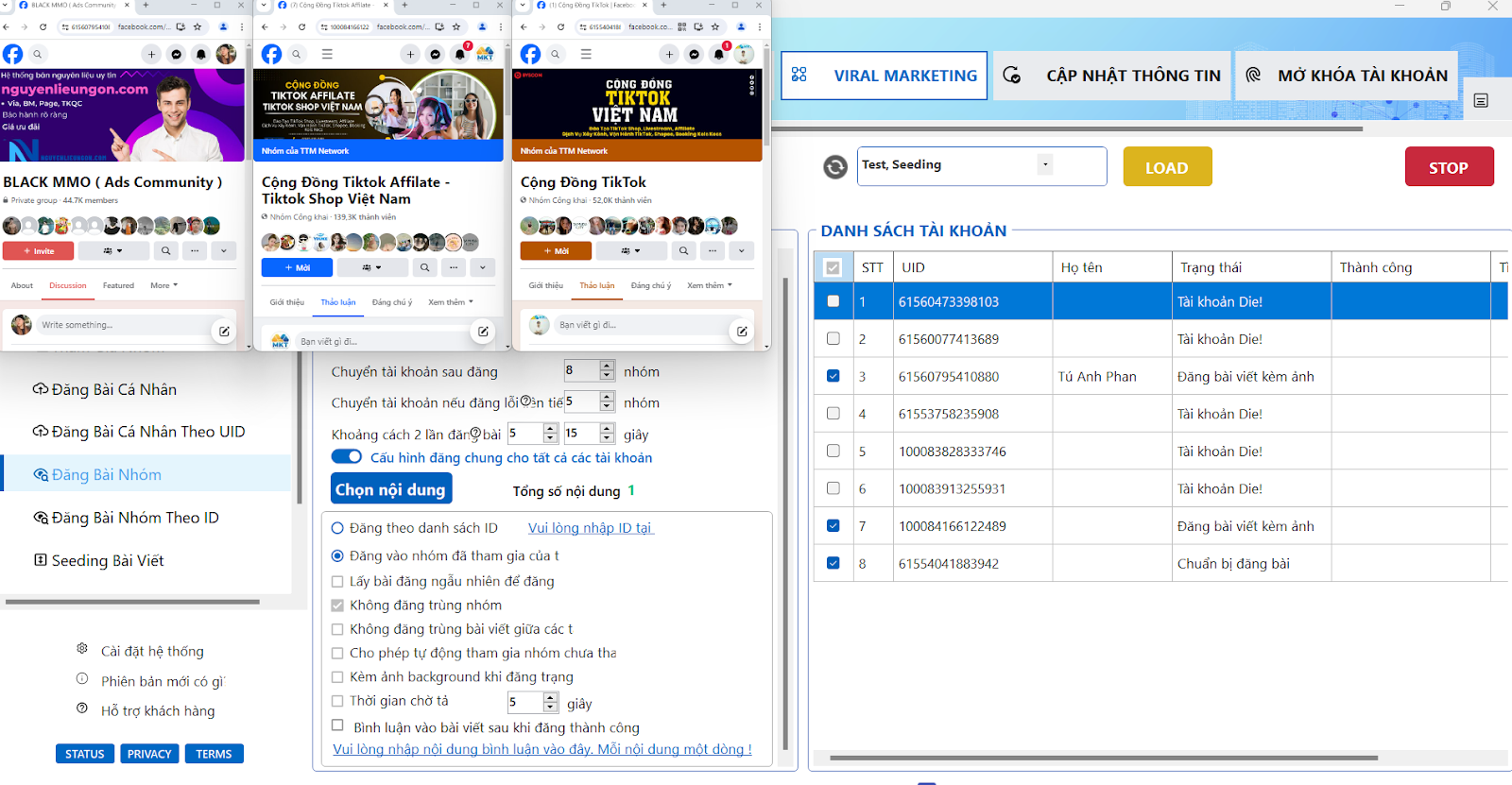Enable Kèm ảnh background khi đăng trạng

pos(337,676)
